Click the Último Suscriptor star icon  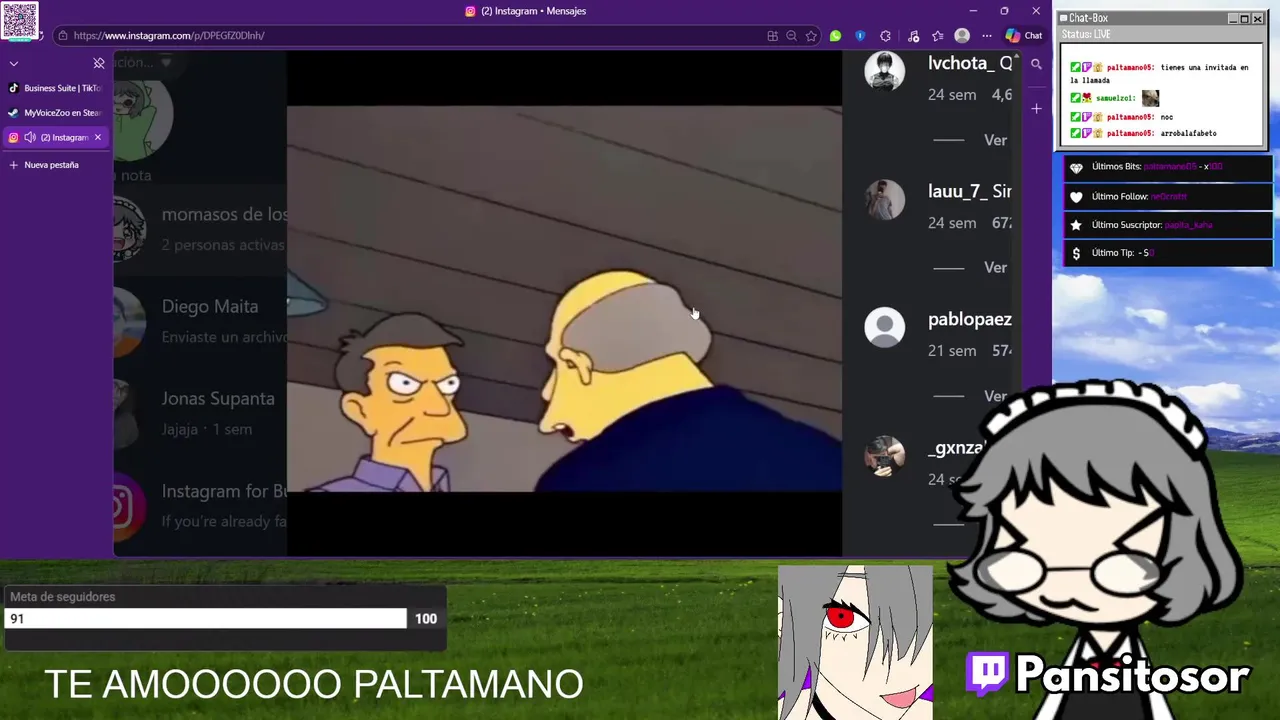pos(1076,225)
